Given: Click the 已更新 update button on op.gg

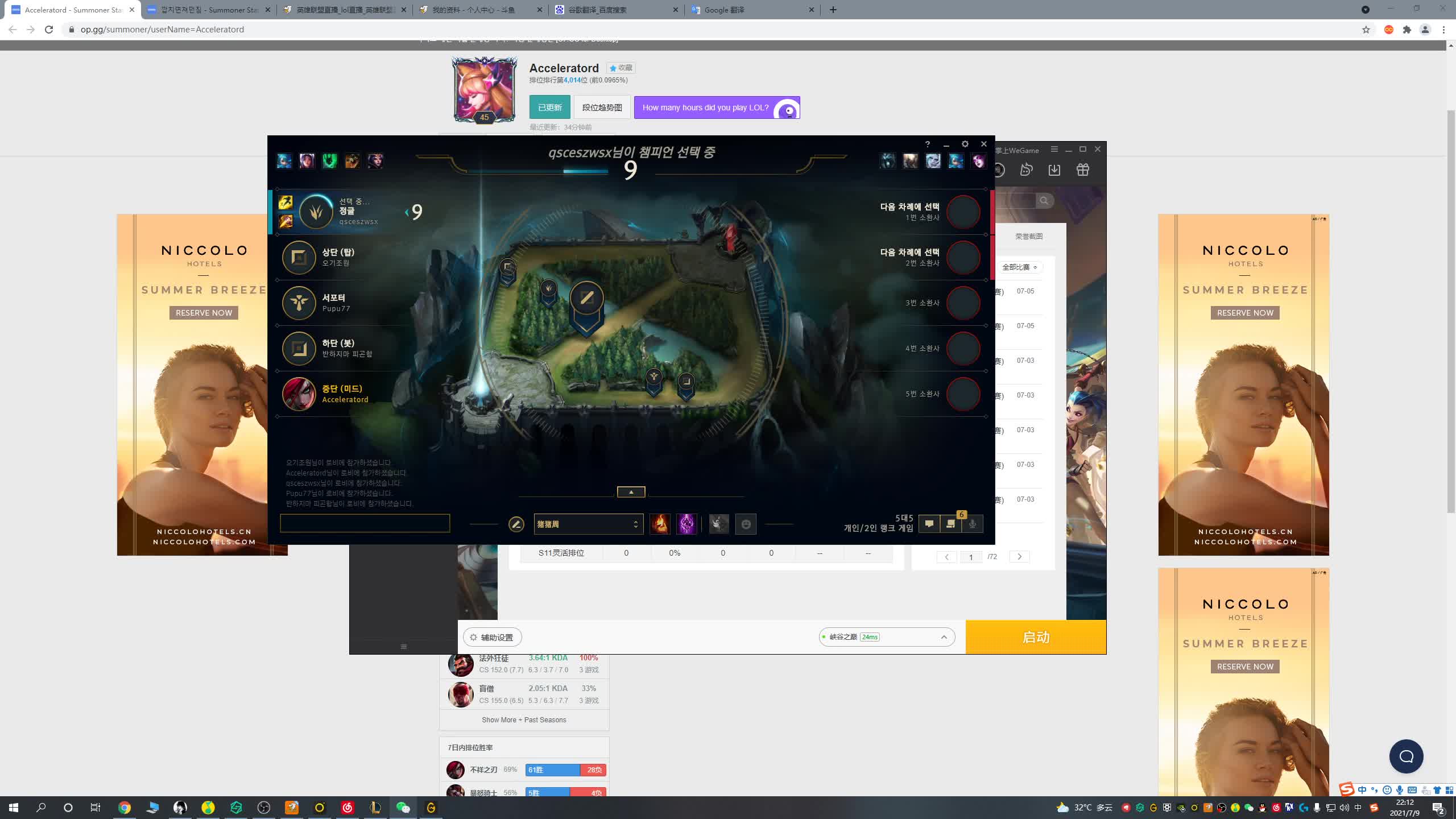Looking at the screenshot, I should [x=549, y=107].
